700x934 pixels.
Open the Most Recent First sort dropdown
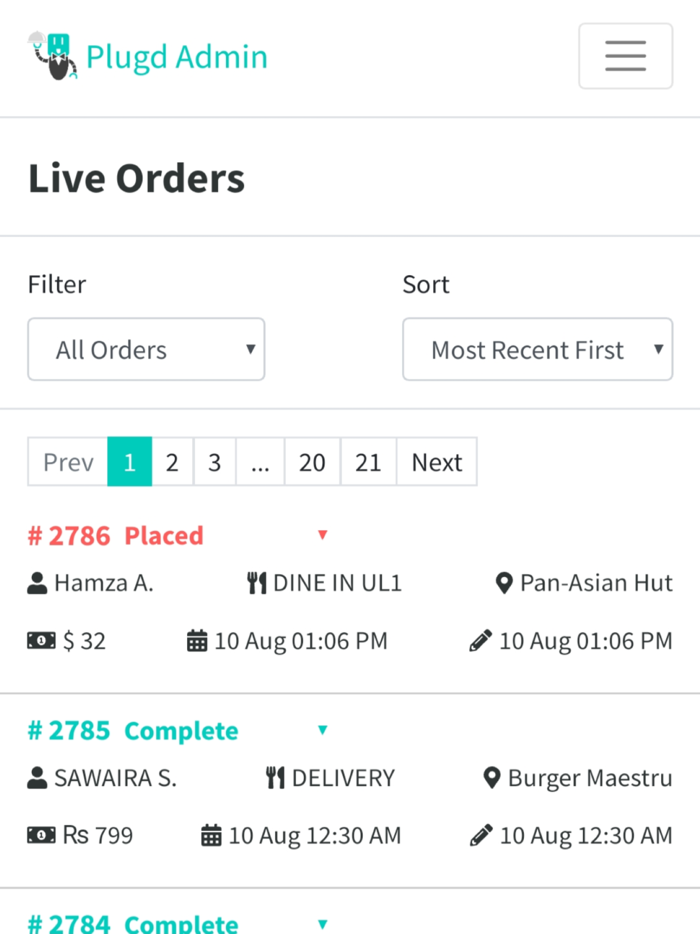point(537,349)
